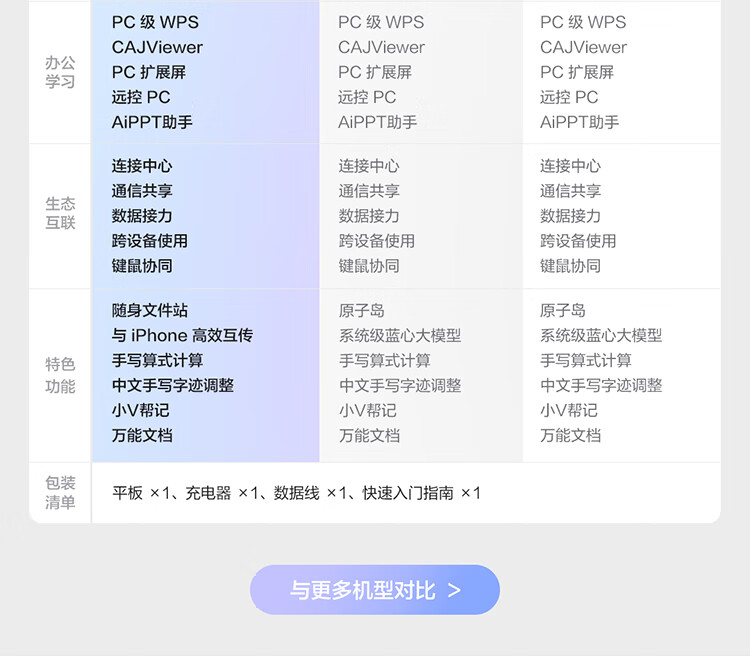Select the 包装清单 row label

pyautogui.click(x=60, y=492)
